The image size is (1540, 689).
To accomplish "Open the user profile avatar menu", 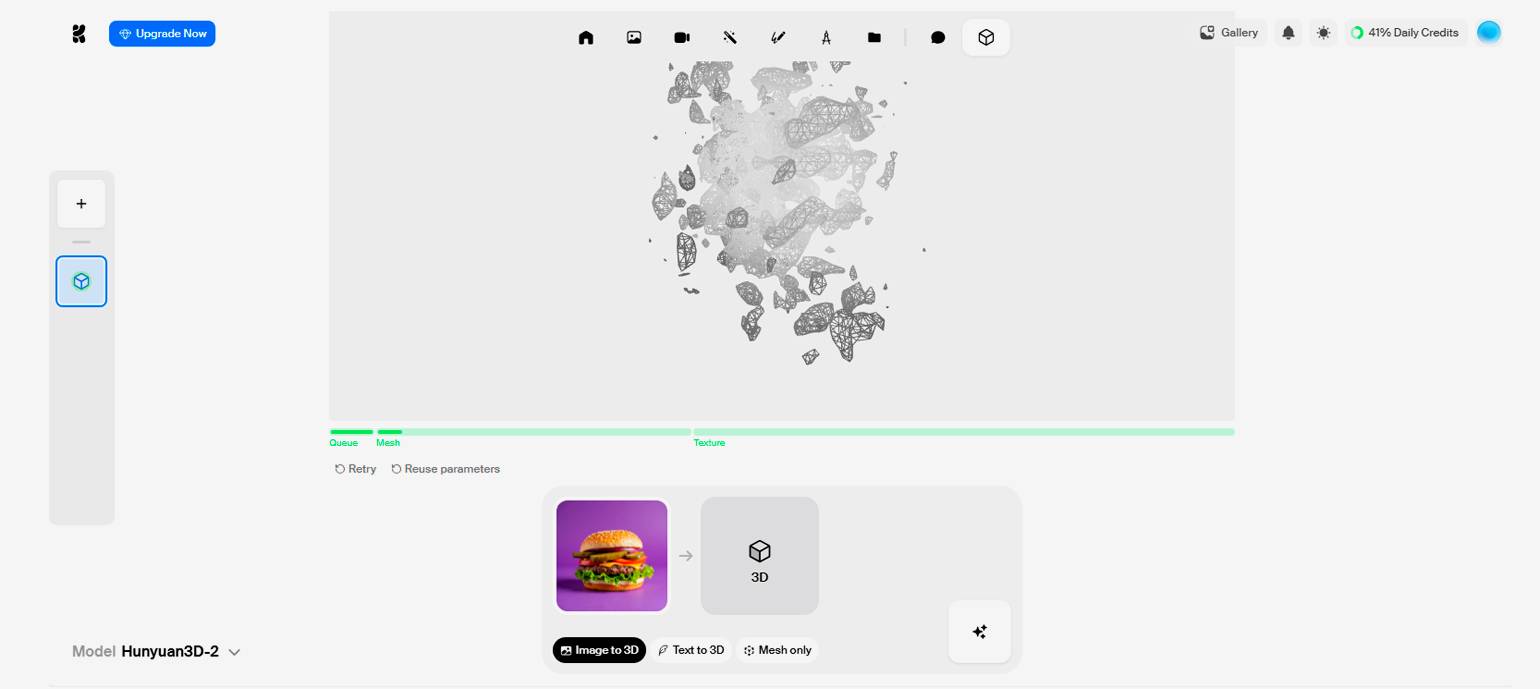I will pos(1489,32).
